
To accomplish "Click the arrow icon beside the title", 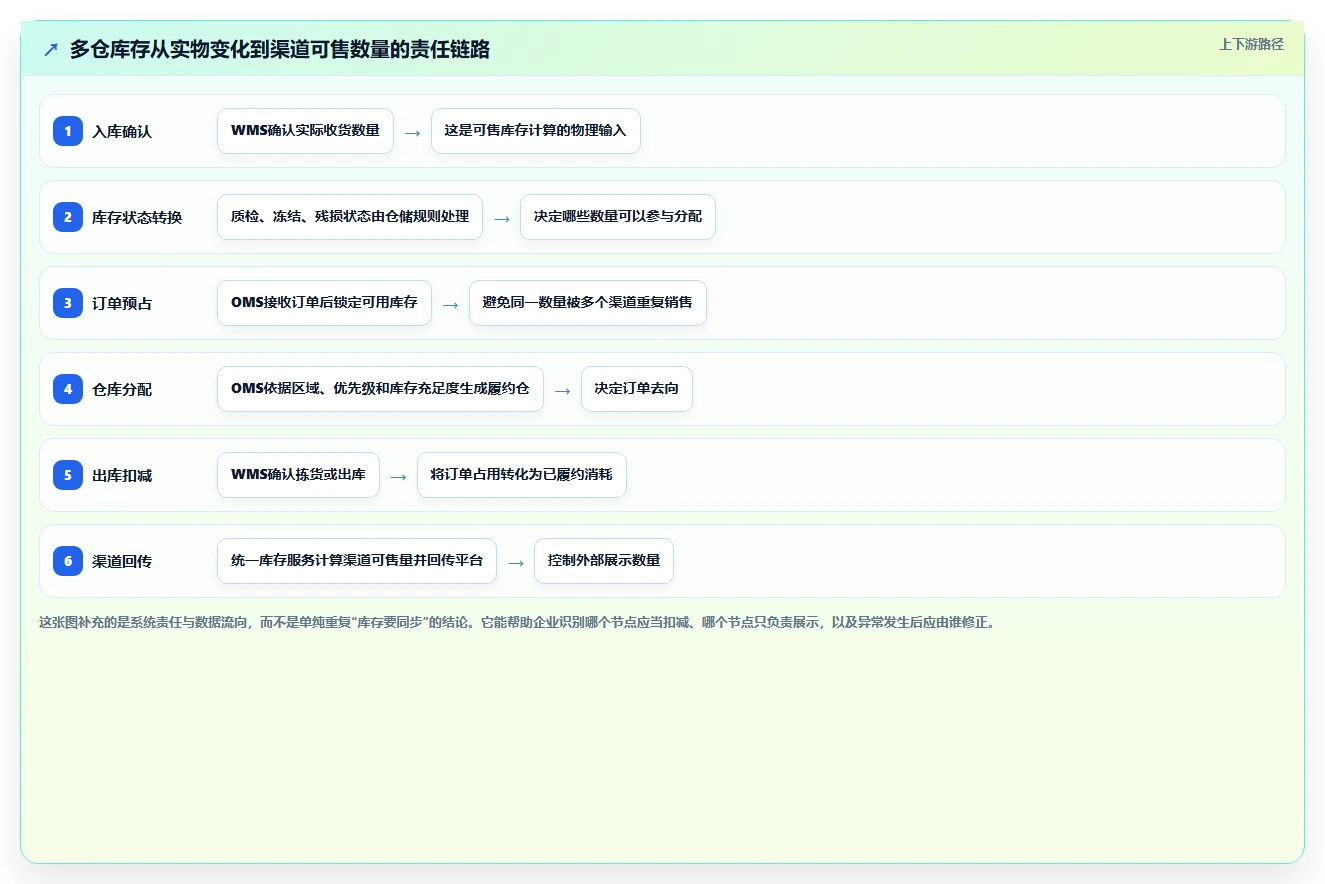I will click(x=51, y=49).
